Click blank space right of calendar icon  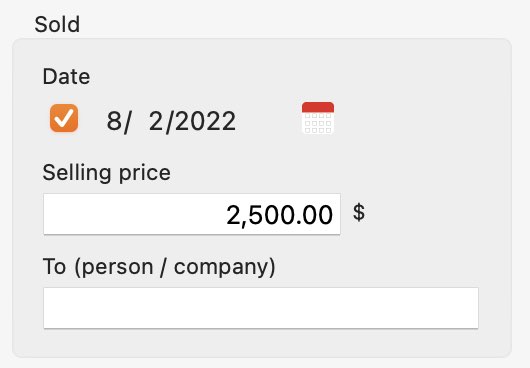[406, 118]
